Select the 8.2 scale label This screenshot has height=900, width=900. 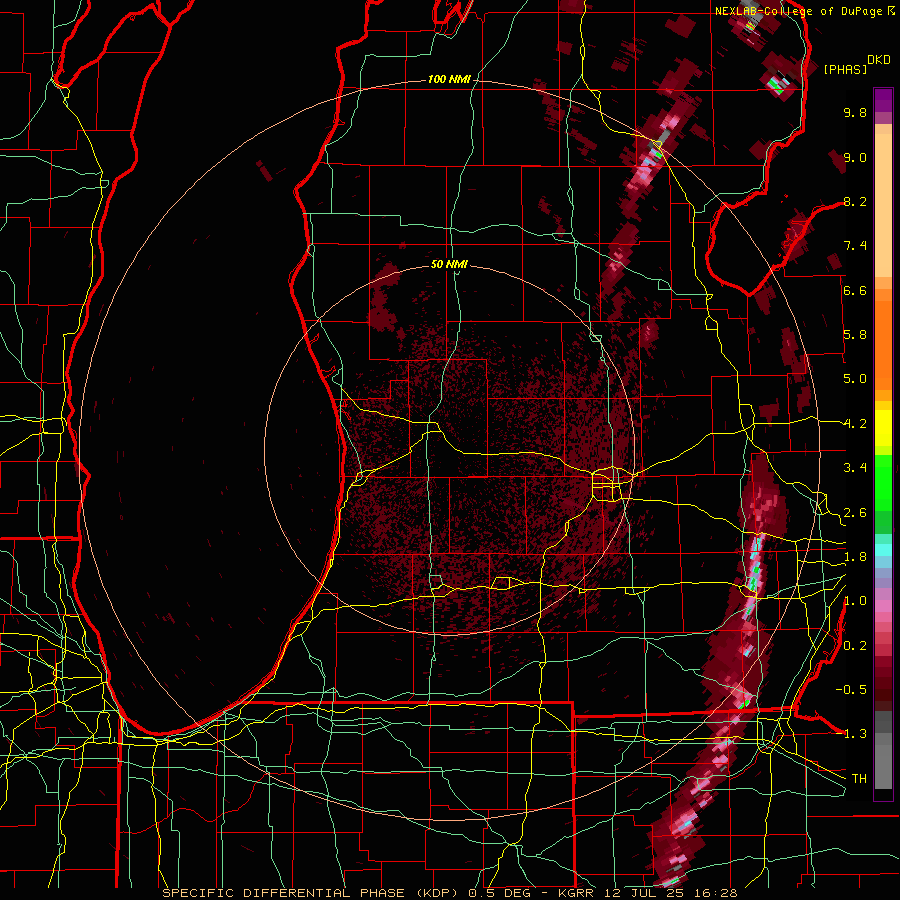(855, 201)
